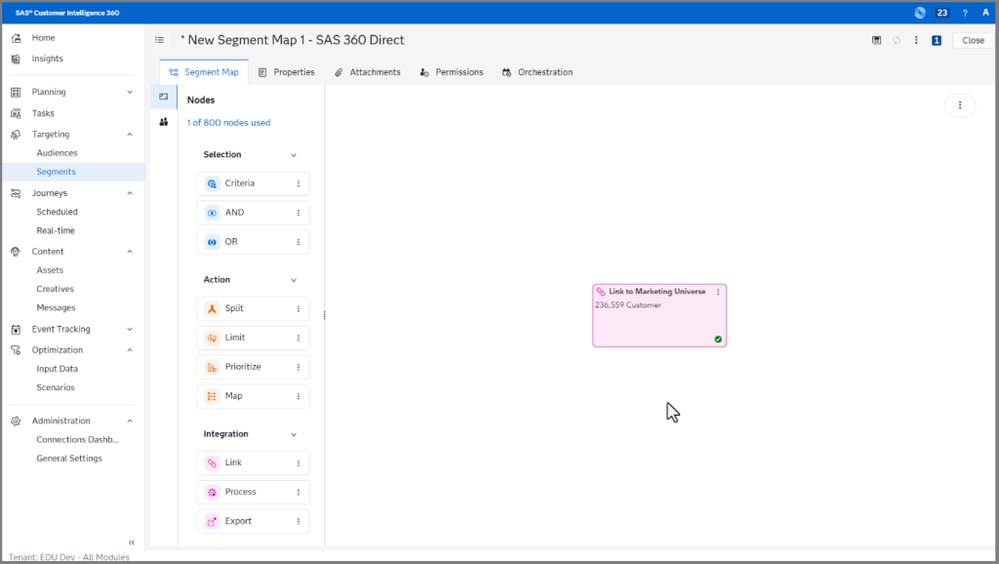This screenshot has width=999, height=564.
Task: Click the blue number 1 badge icon
Action: [937, 40]
